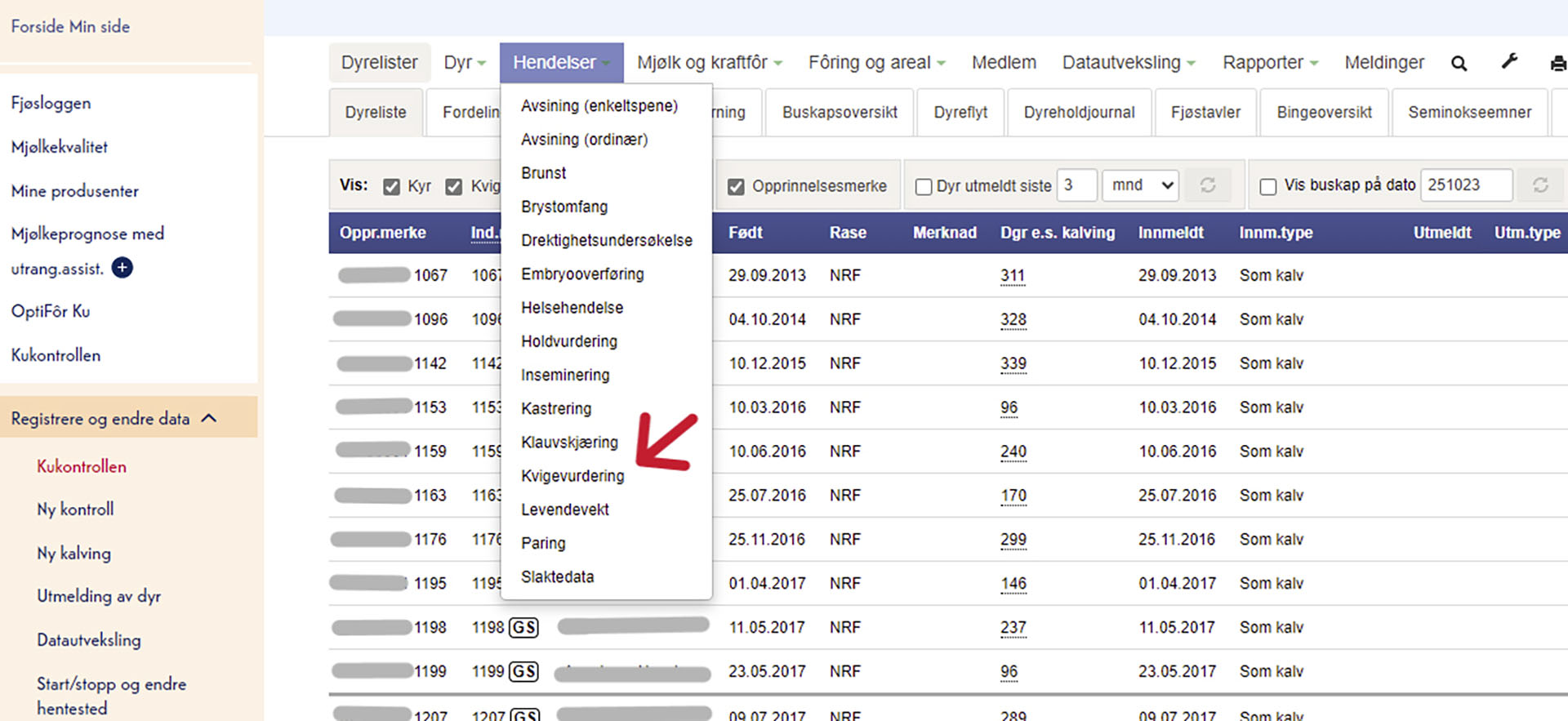Click Forside Min side breadcrumb
Viewport: 1568px width, 721px height.
click(70, 26)
